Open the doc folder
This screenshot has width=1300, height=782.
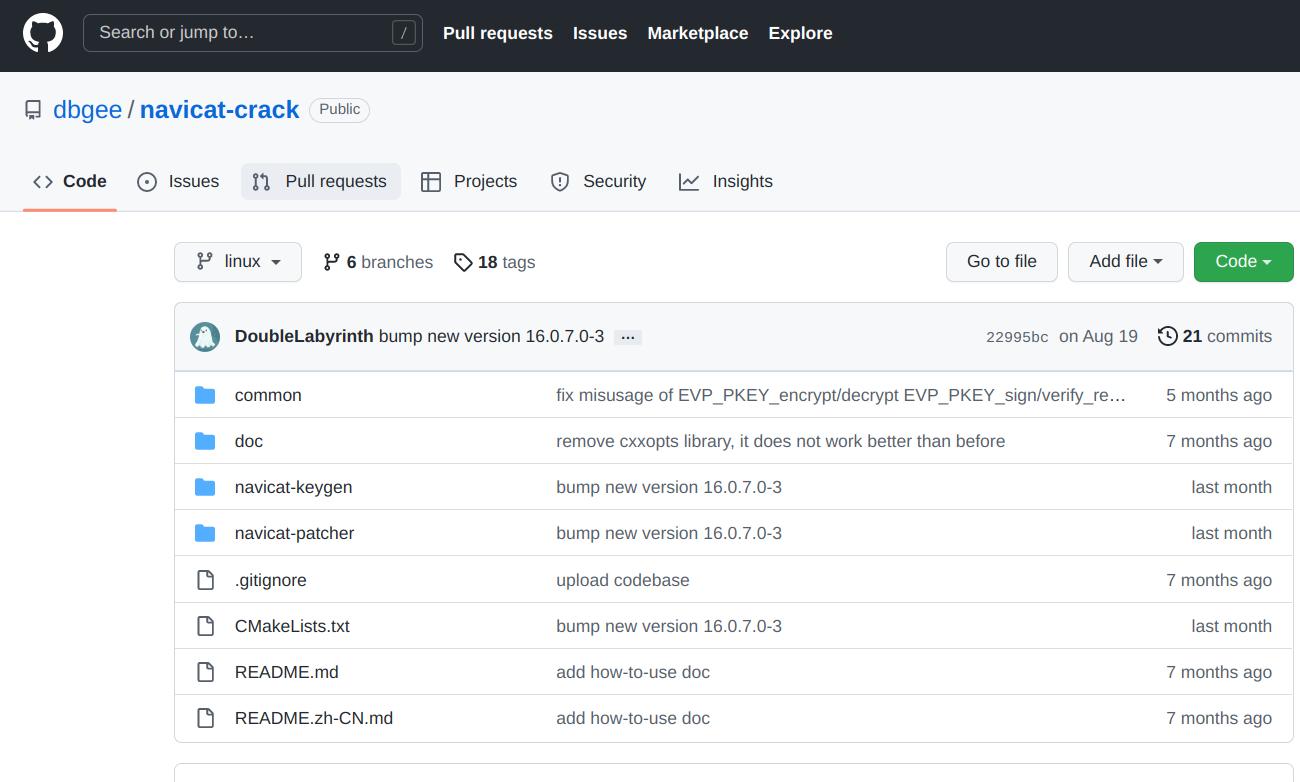(249, 441)
